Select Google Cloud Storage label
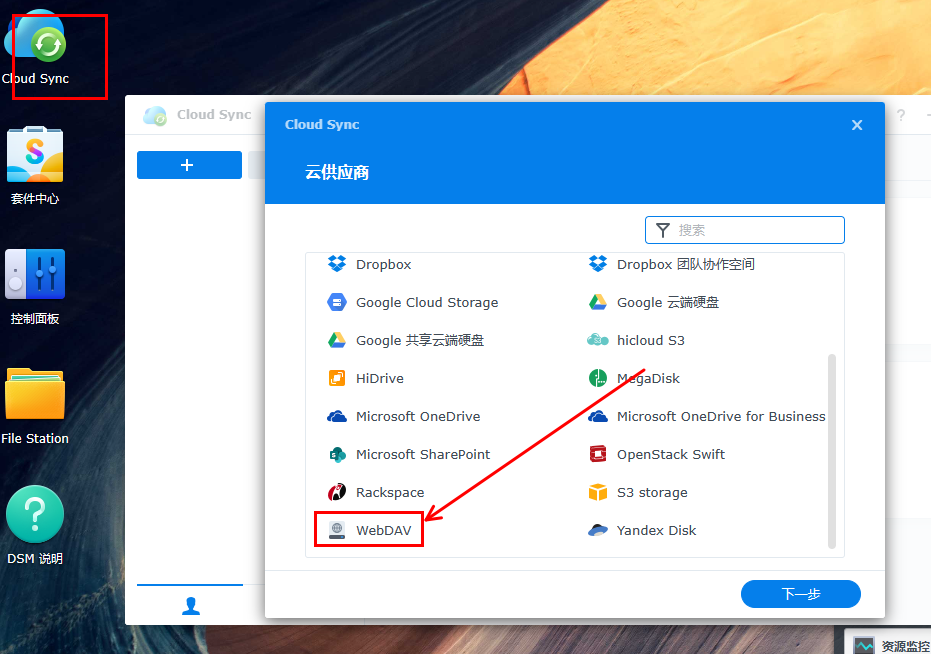 pyautogui.click(x=427, y=302)
